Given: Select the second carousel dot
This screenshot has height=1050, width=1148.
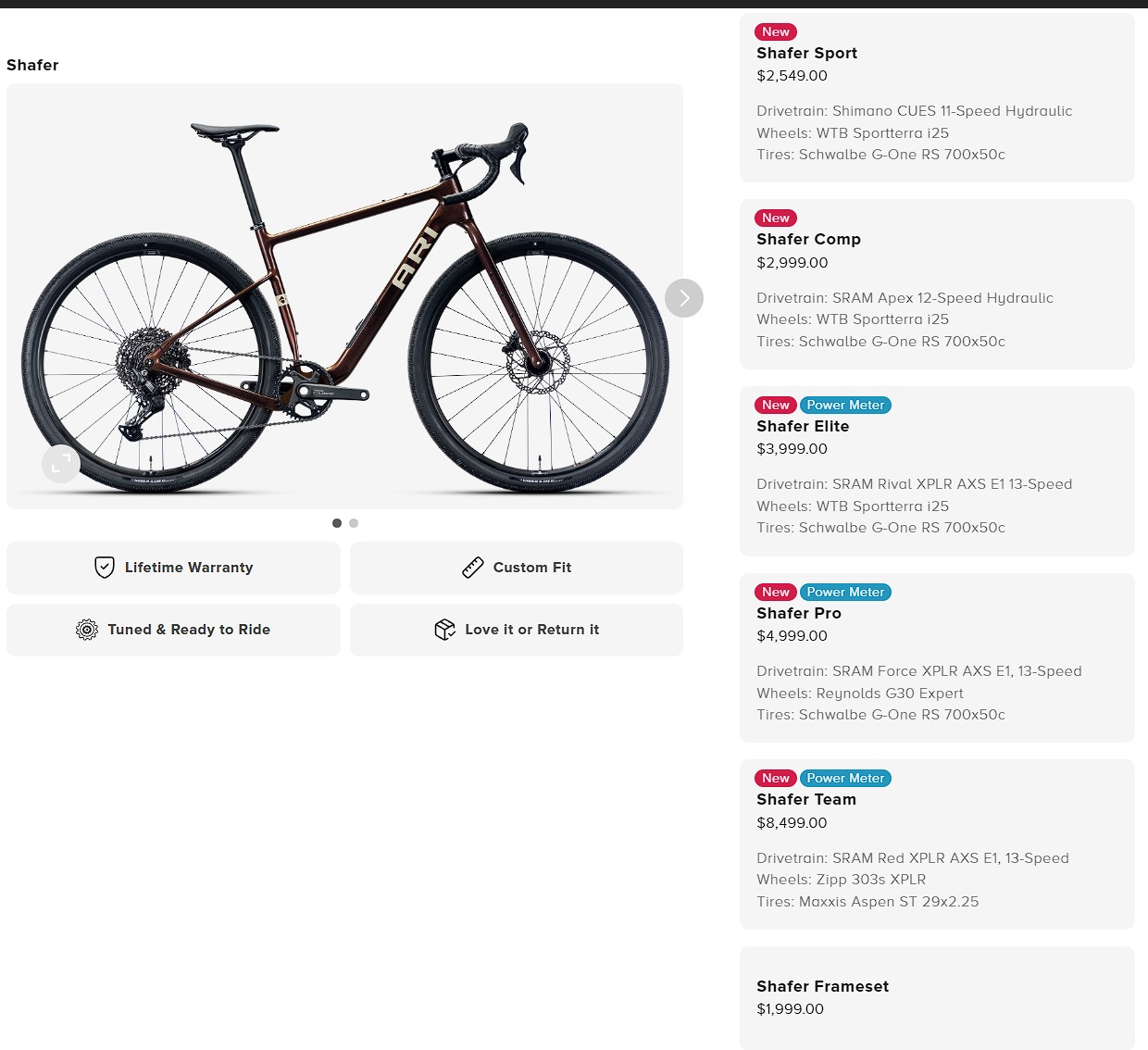Looking at the screenshot, I should [x=354, y=523].
